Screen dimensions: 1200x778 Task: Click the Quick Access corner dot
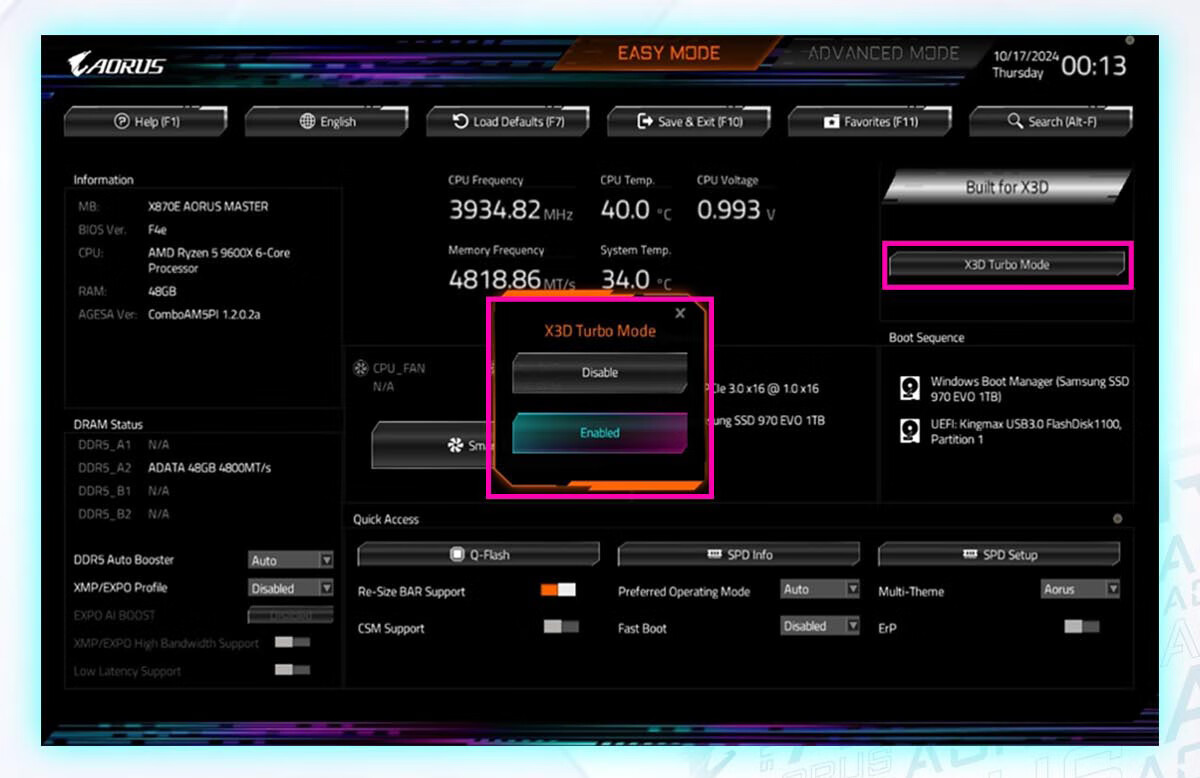1117,519
